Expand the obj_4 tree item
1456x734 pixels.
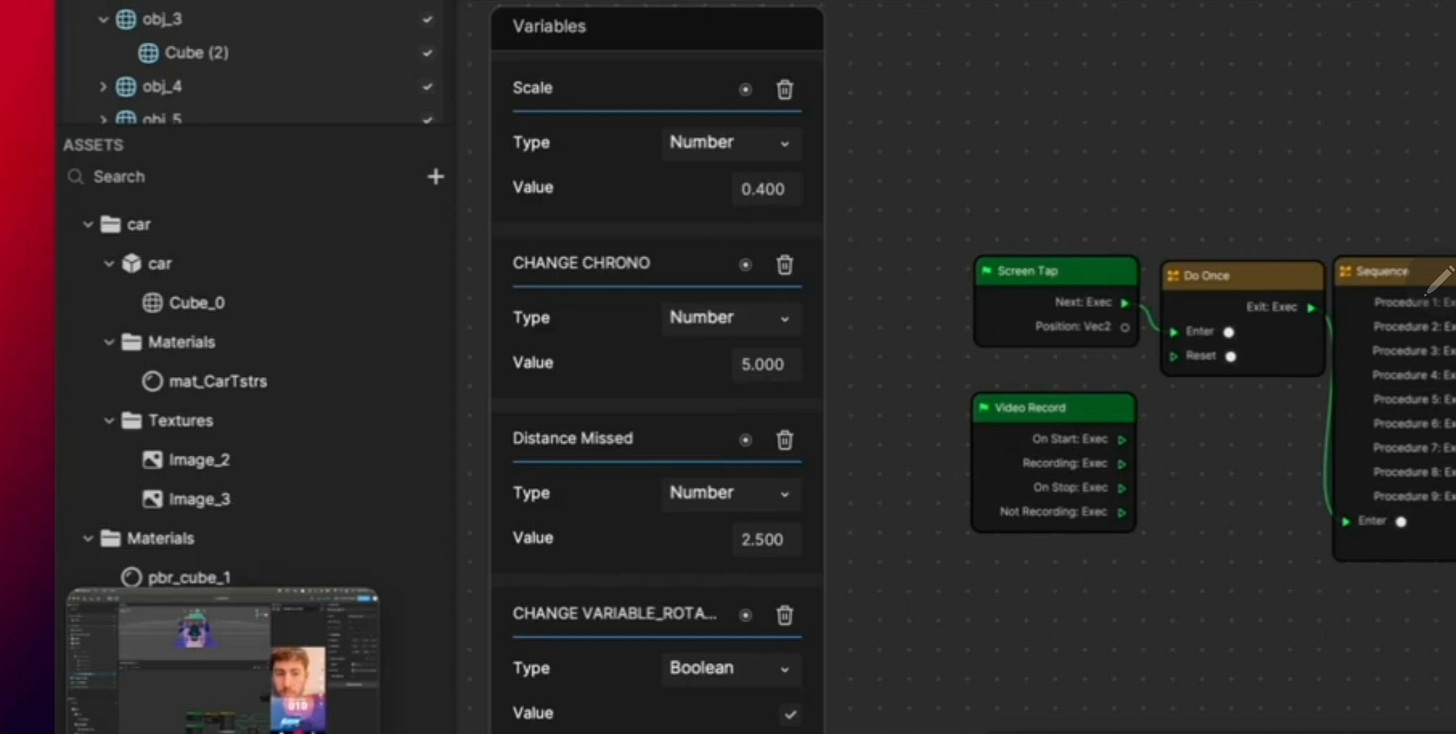(103, 87)
